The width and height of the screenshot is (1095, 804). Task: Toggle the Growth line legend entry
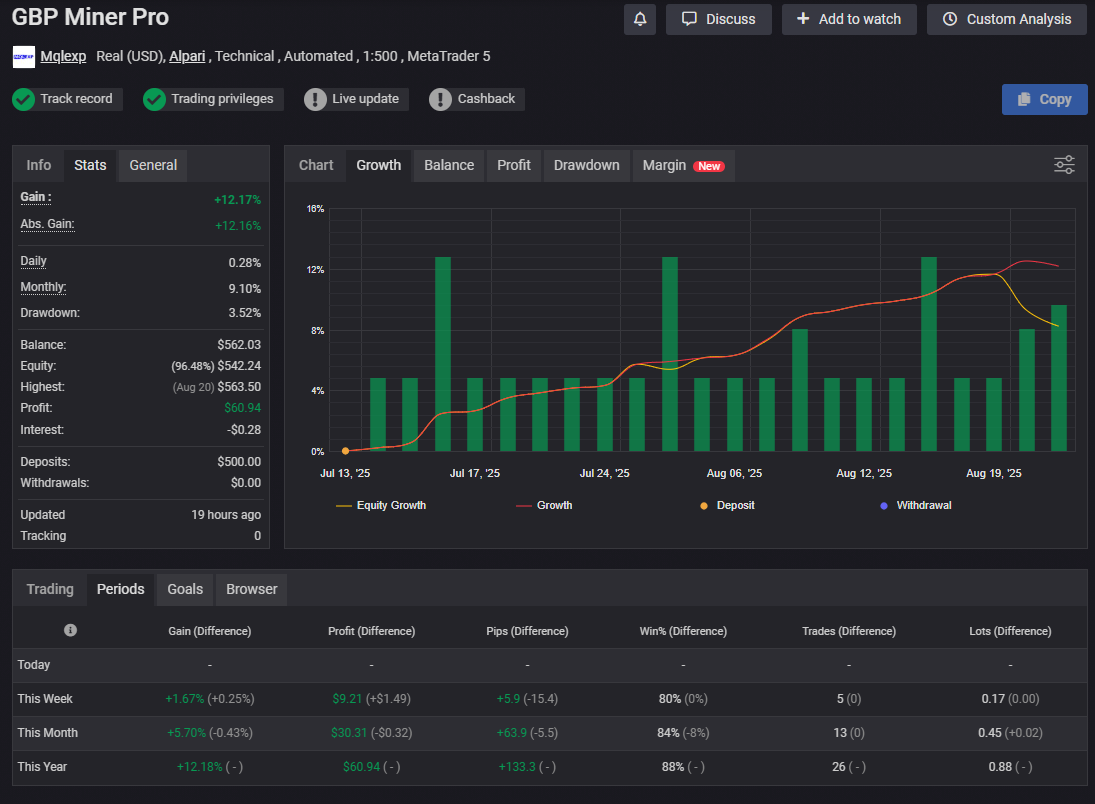(545, 505)
